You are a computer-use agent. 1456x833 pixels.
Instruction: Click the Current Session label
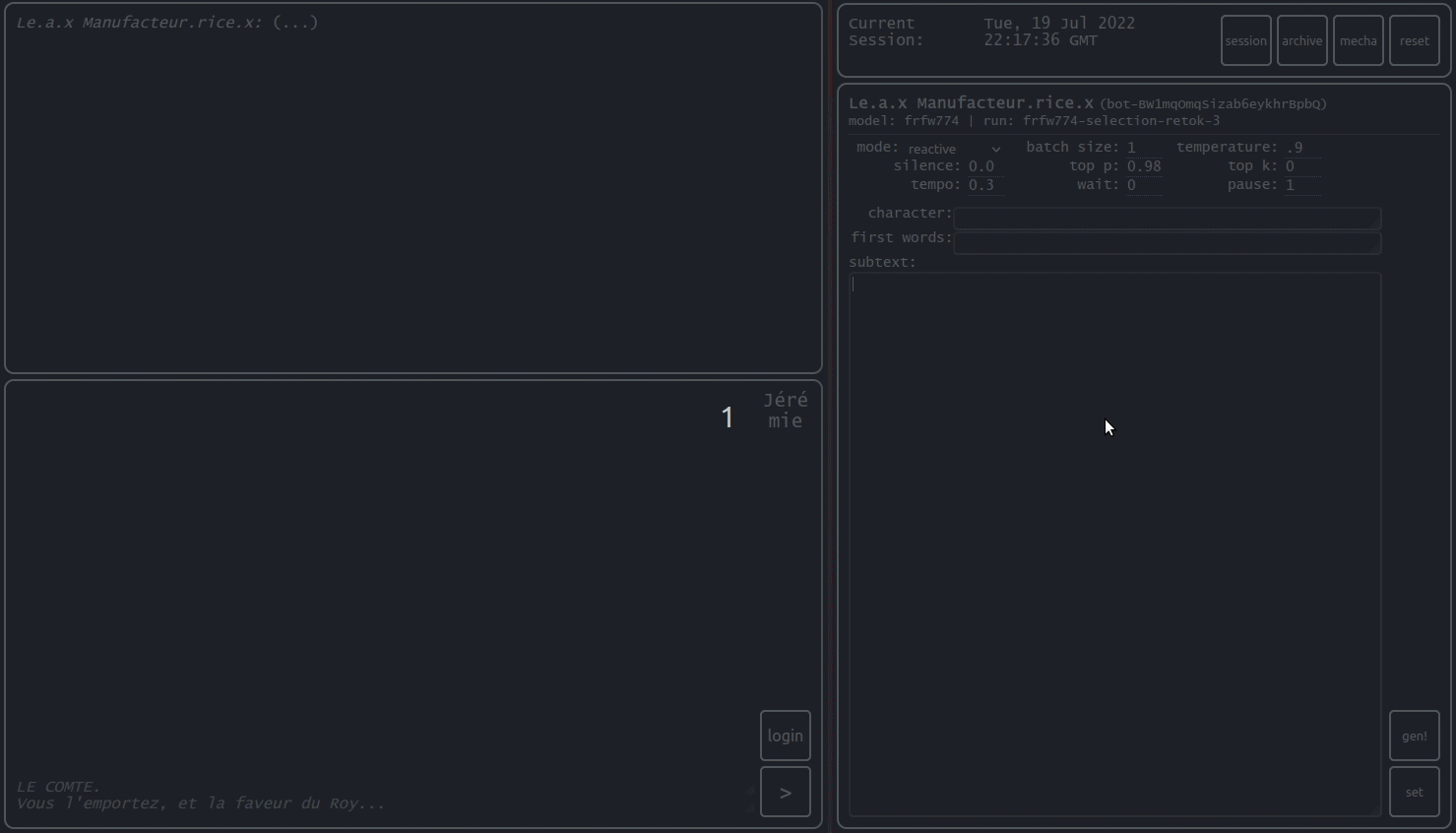[x=886, y=32]
